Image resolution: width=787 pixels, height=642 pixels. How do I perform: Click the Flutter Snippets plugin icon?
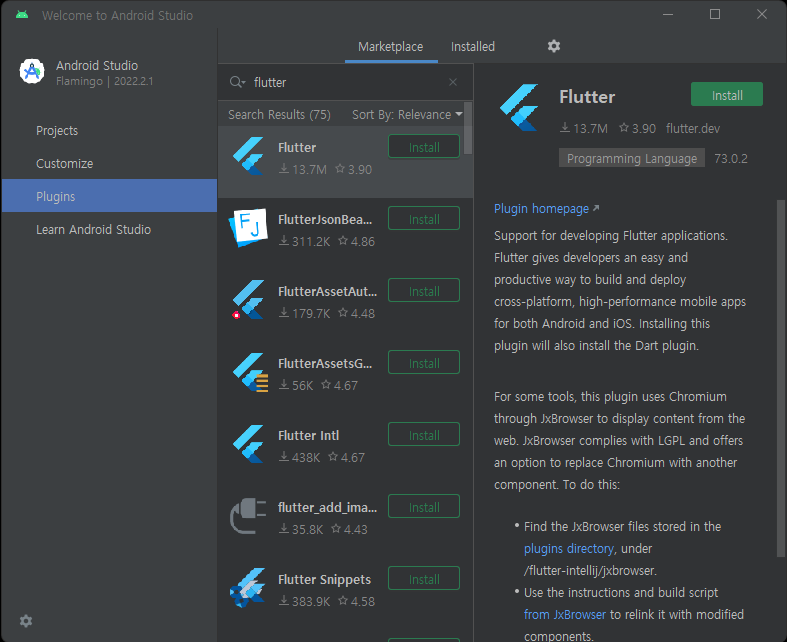coord(248,588)
